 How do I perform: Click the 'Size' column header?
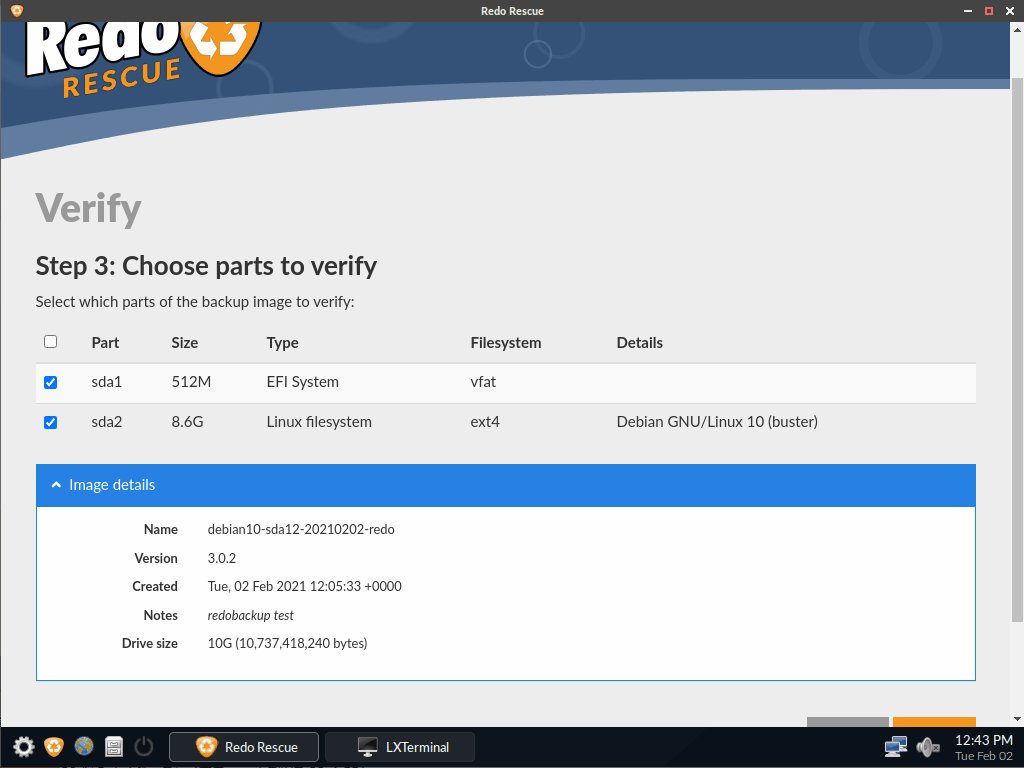click(x=185, y=343)
